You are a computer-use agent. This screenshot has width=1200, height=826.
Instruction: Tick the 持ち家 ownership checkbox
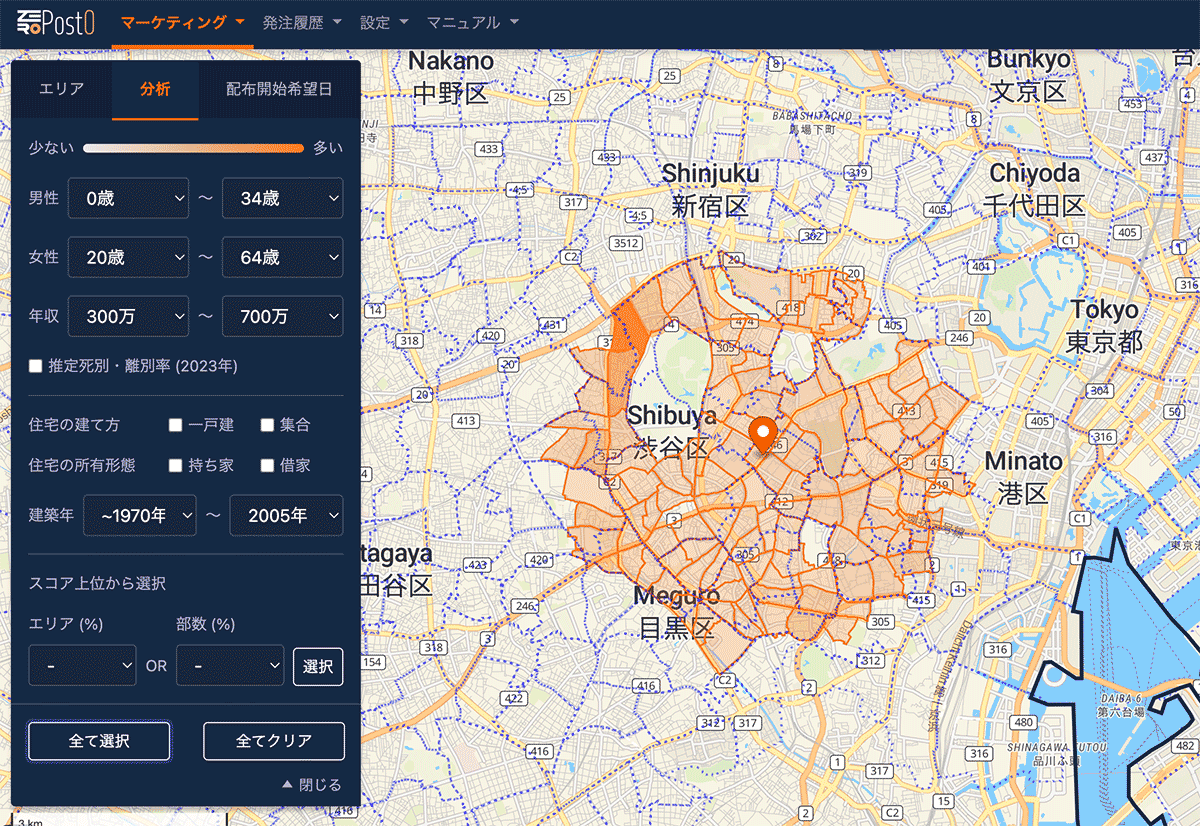(x=176, y=465)
